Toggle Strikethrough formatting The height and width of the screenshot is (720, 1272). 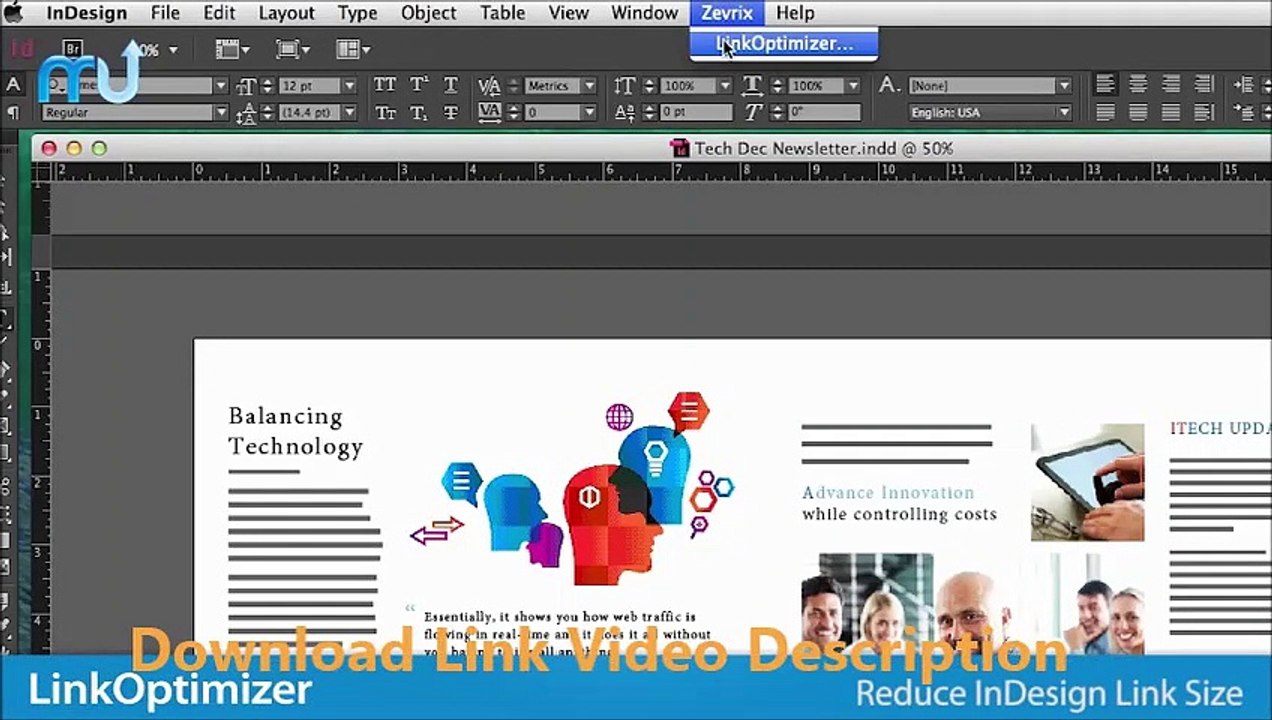451,112
